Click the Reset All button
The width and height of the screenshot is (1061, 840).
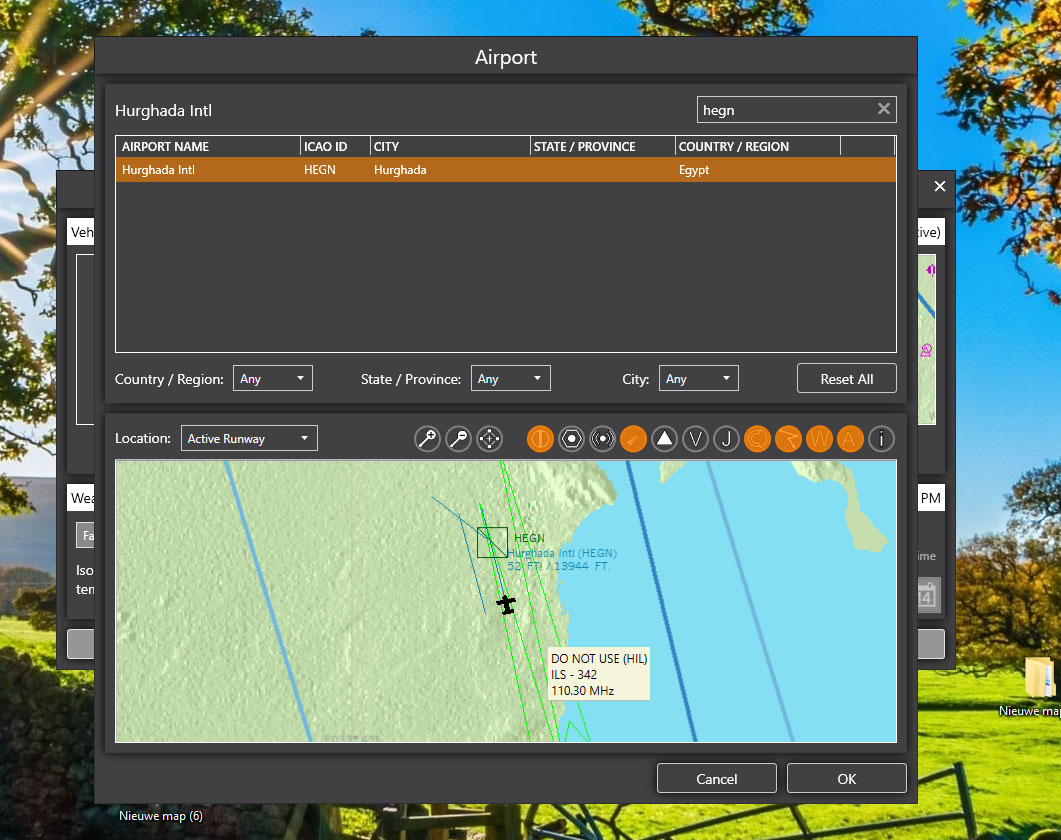click(x=846, y=379)
